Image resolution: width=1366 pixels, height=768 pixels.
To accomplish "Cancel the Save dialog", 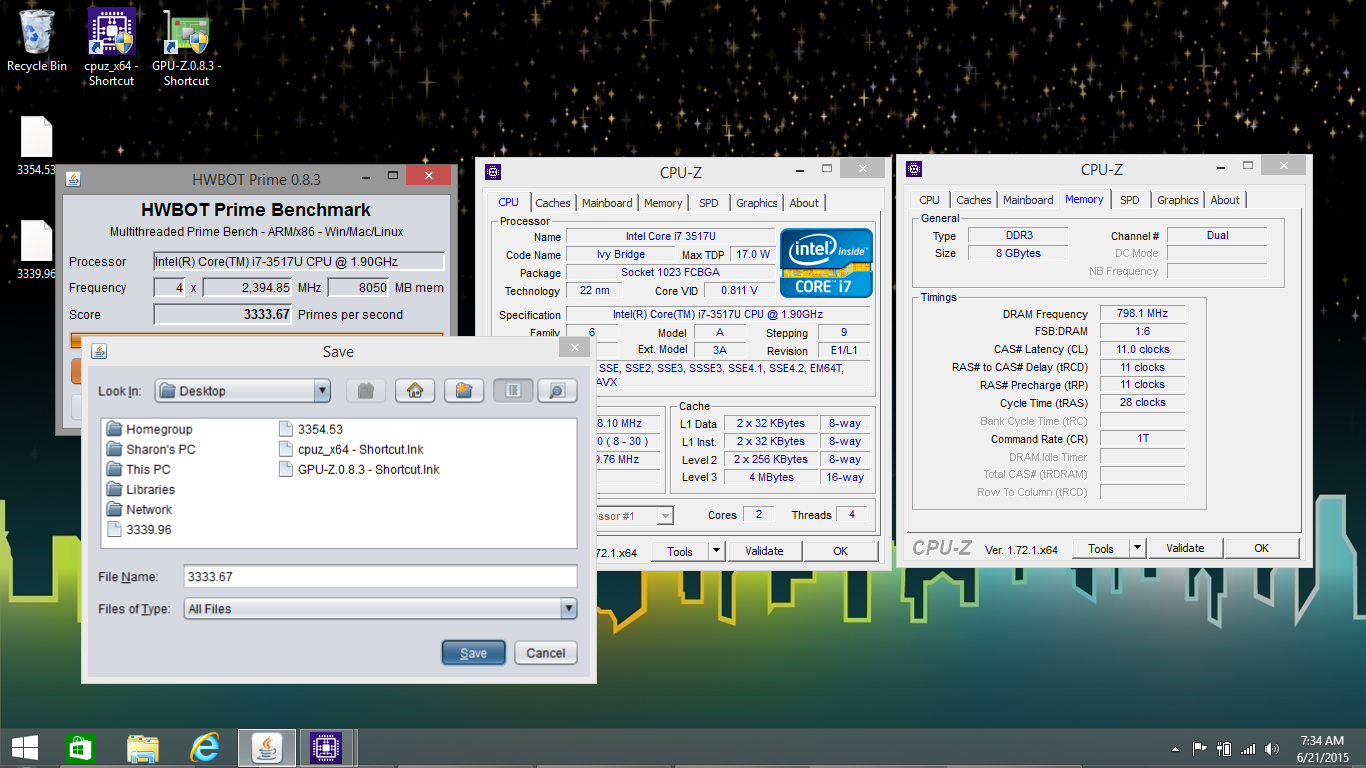I will click(x=546, y=653).
